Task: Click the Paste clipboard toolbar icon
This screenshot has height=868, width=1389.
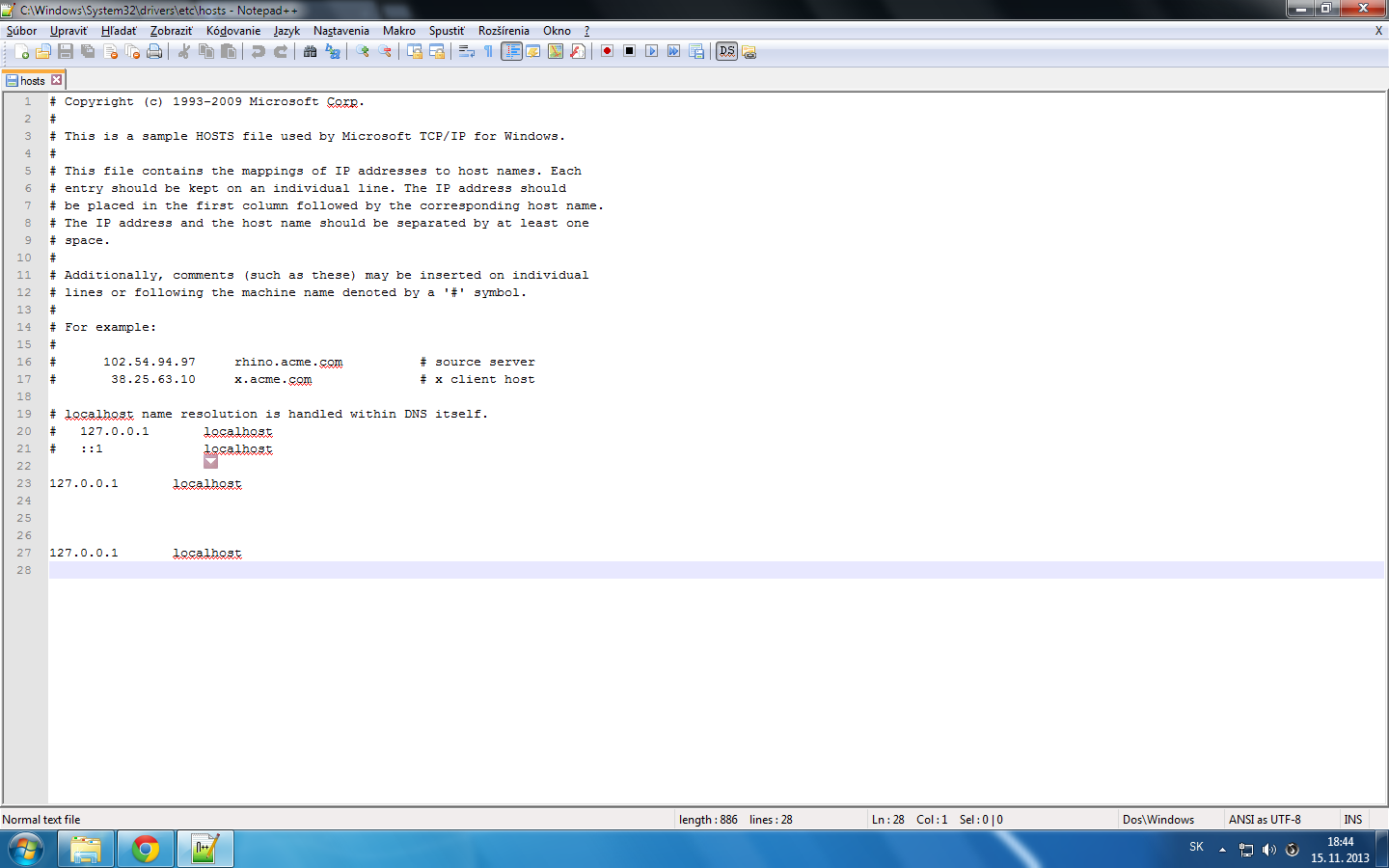Action: pos(229,51)
